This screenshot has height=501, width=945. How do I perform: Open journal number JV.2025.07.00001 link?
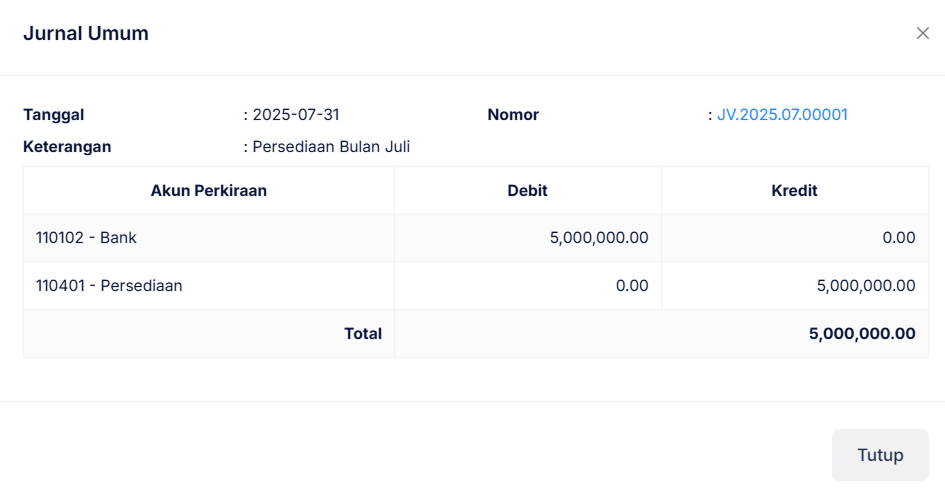coord(782,115)
